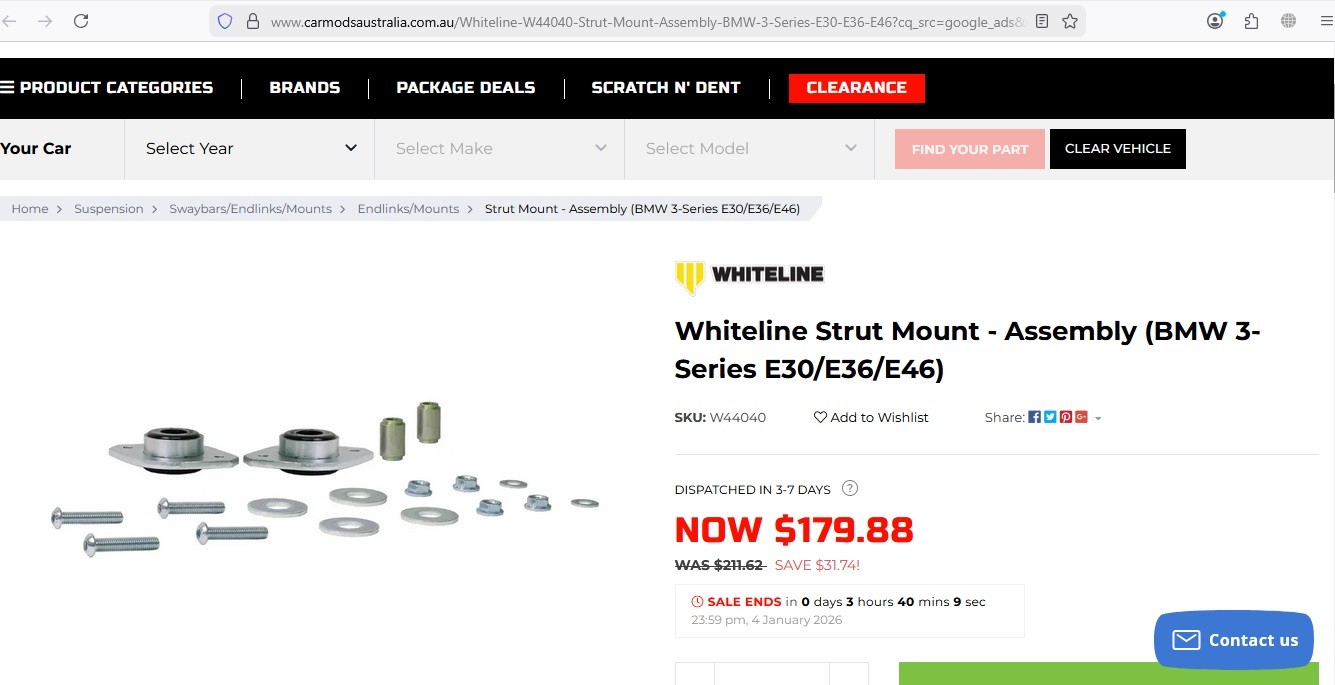Open the Select Year dropdown
This screenshot has width=1335, height=685.
(250, 149)
